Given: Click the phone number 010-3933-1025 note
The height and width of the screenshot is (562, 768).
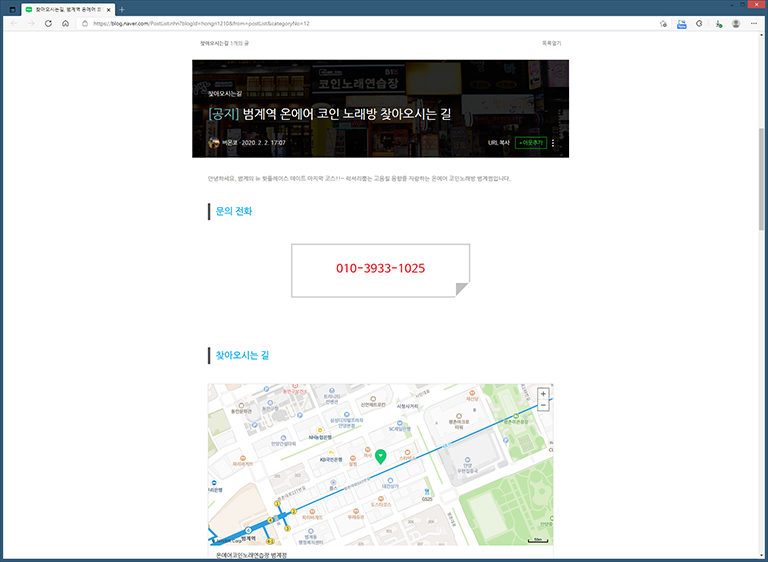Looking at the screenshot, I should click(380, 269).
